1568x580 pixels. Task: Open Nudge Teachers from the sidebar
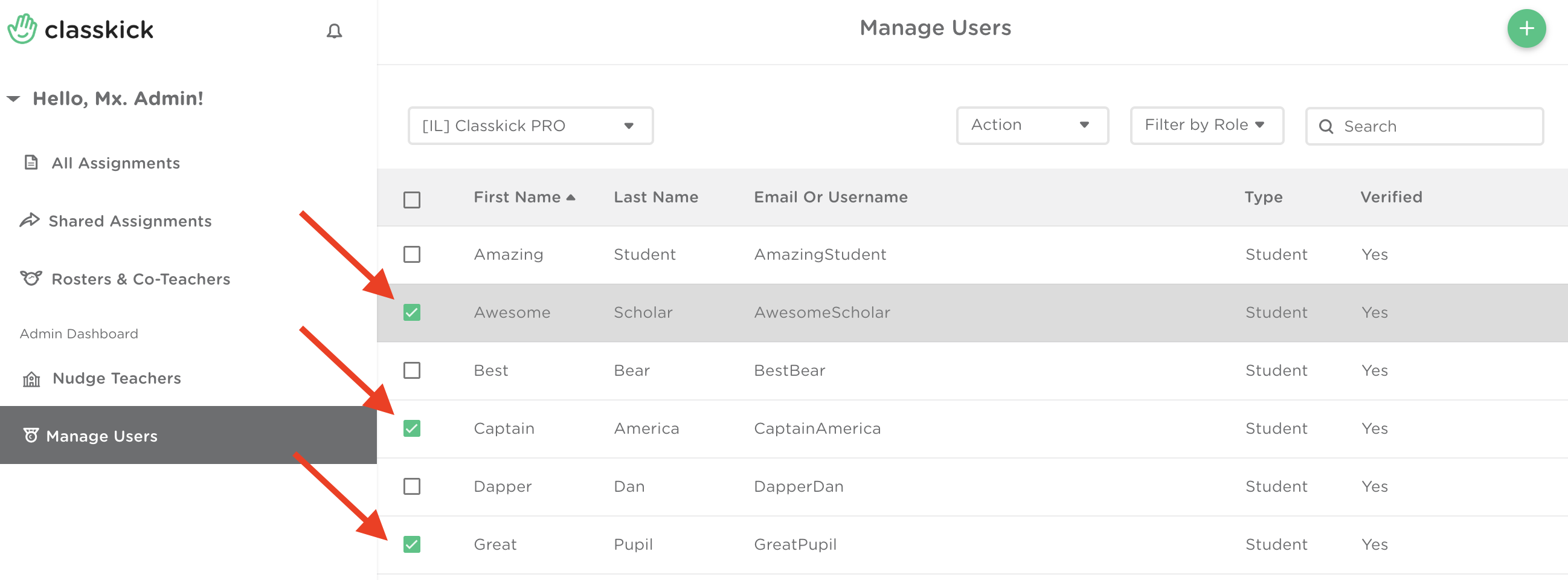point(116,379)
